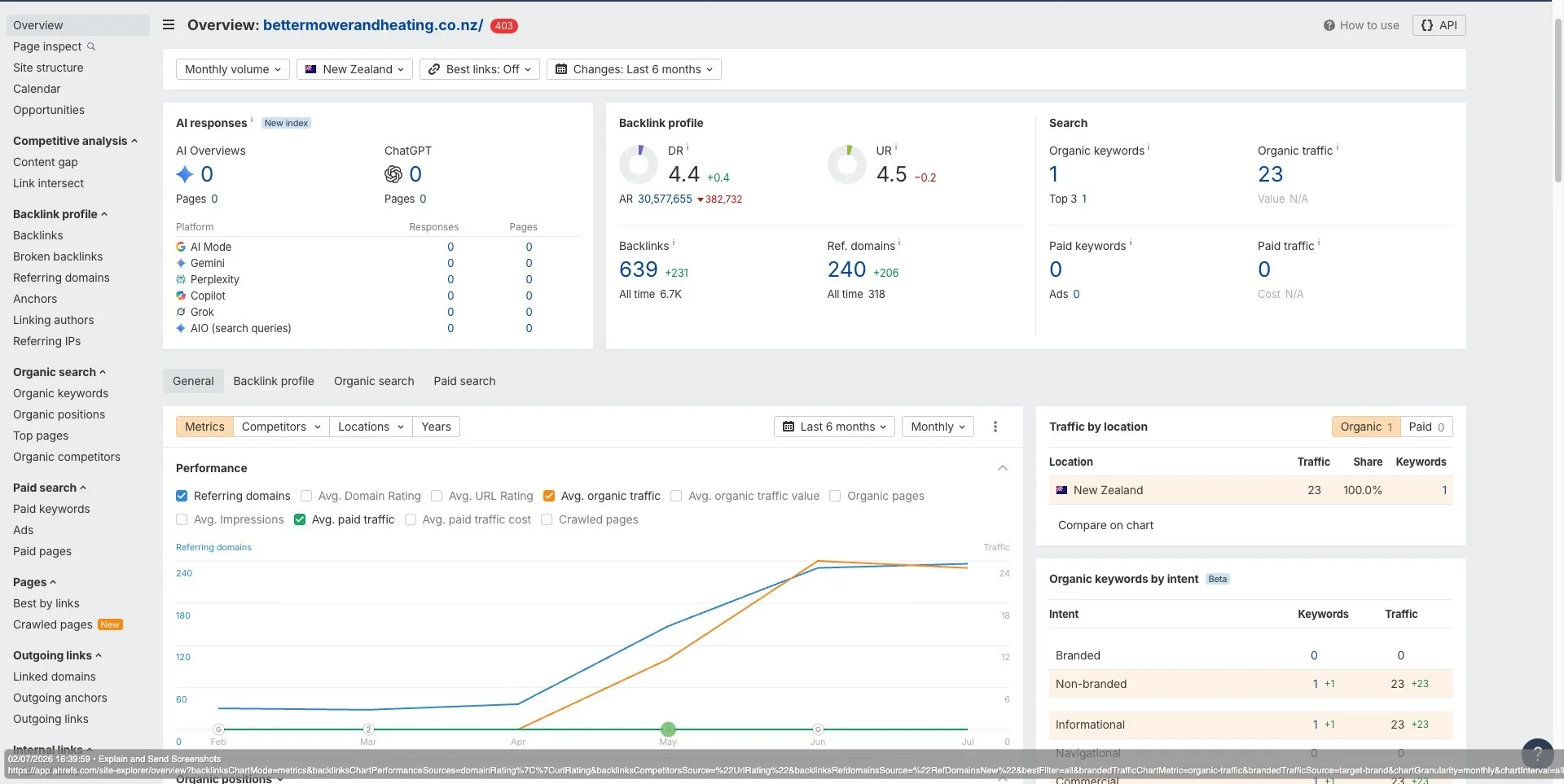This screenshot has width=1564, height=784.
Task: Collapse the Performance section chevron
Action: (1003, 468)
